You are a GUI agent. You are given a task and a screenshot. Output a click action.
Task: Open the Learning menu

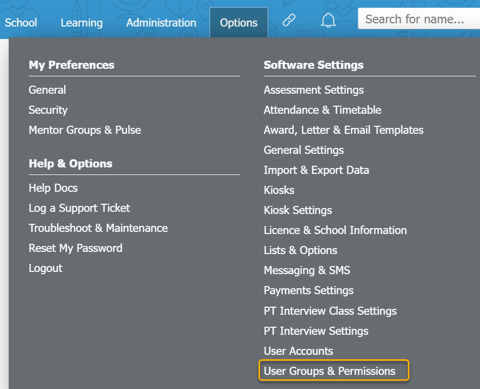(x=82, y=23)
